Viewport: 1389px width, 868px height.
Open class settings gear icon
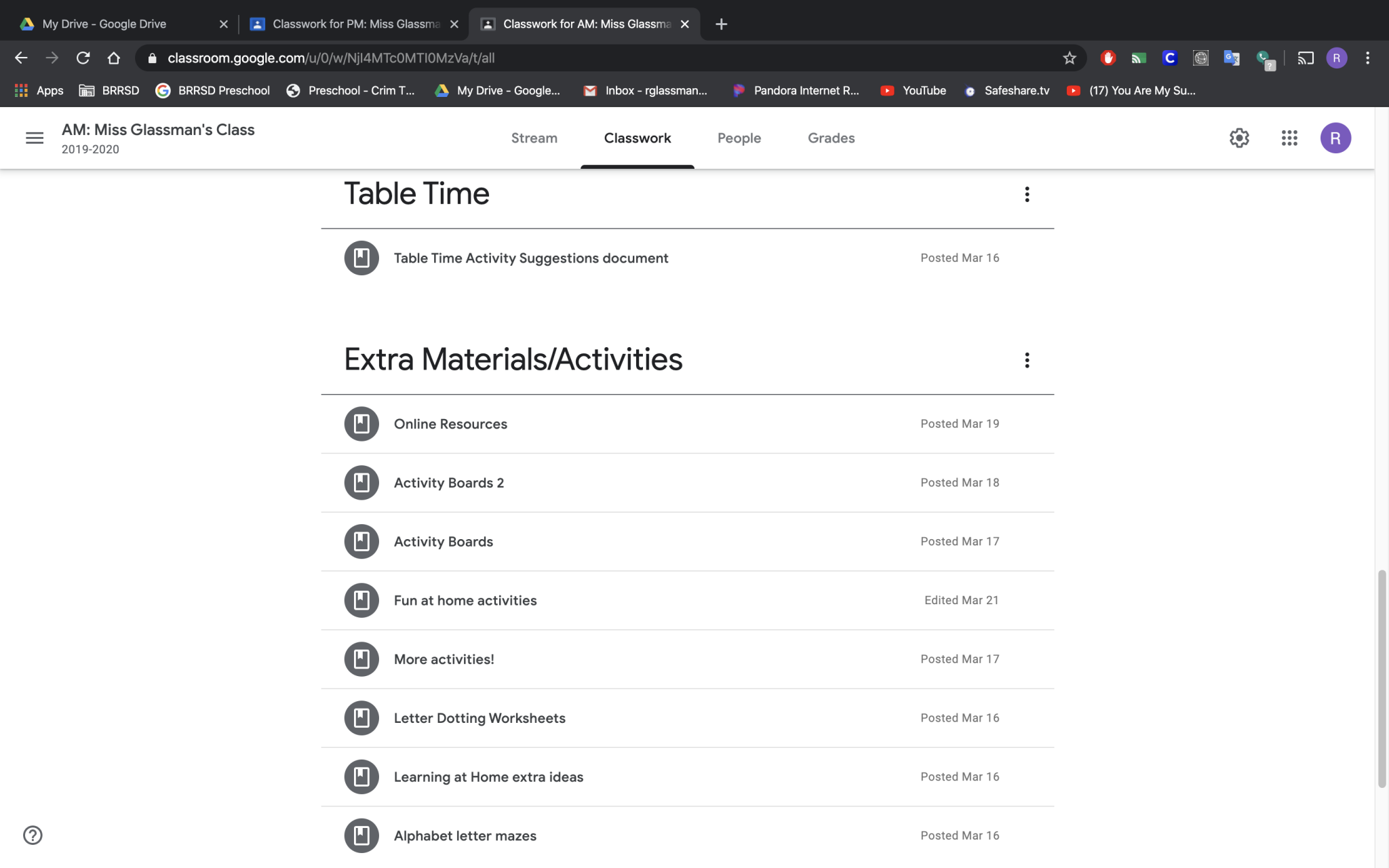(1239, 138)
